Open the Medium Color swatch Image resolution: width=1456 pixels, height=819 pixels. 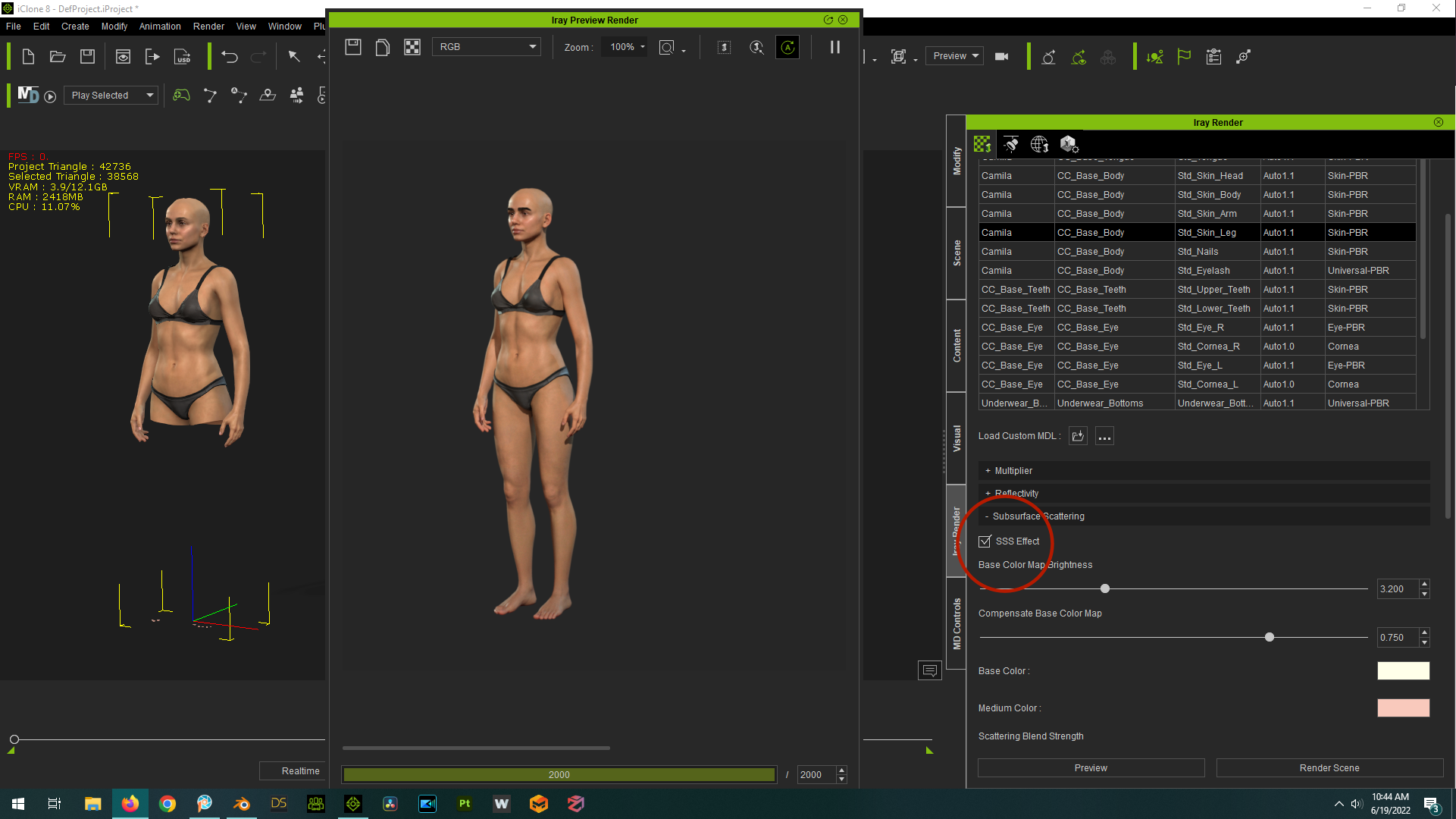point(1403,708)
